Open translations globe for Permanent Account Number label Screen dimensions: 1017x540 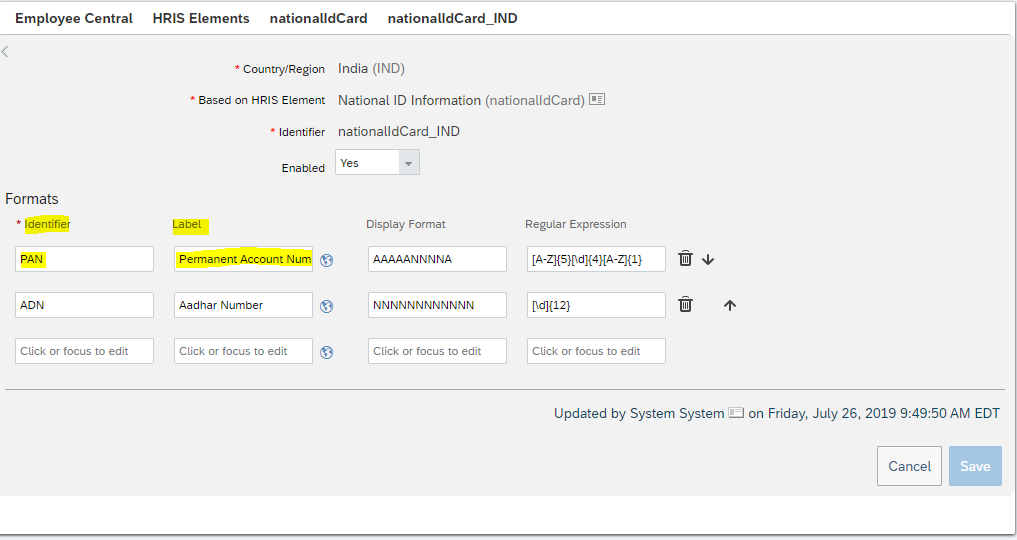(327, 260)
